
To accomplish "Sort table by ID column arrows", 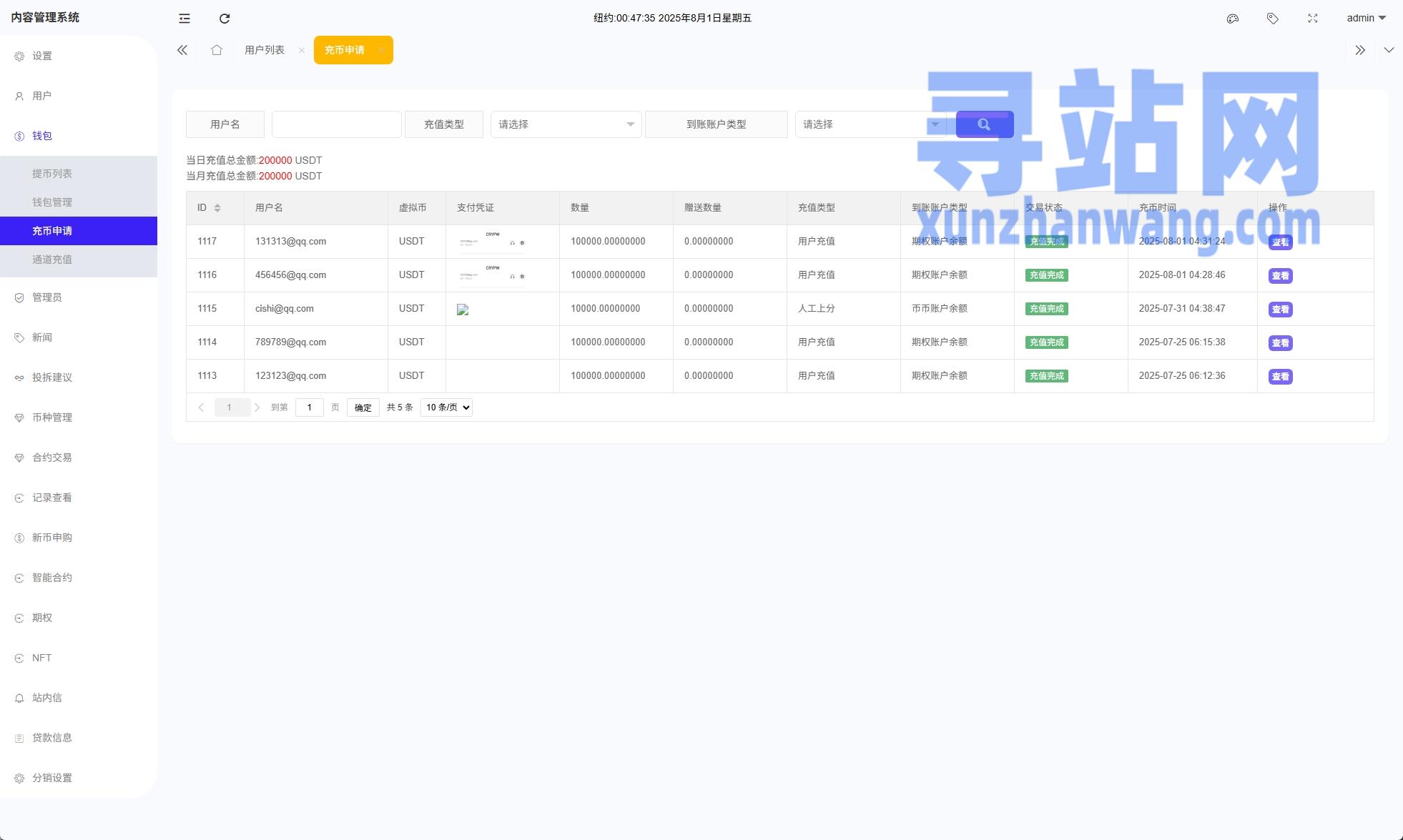I will click(x=217, y=208).
